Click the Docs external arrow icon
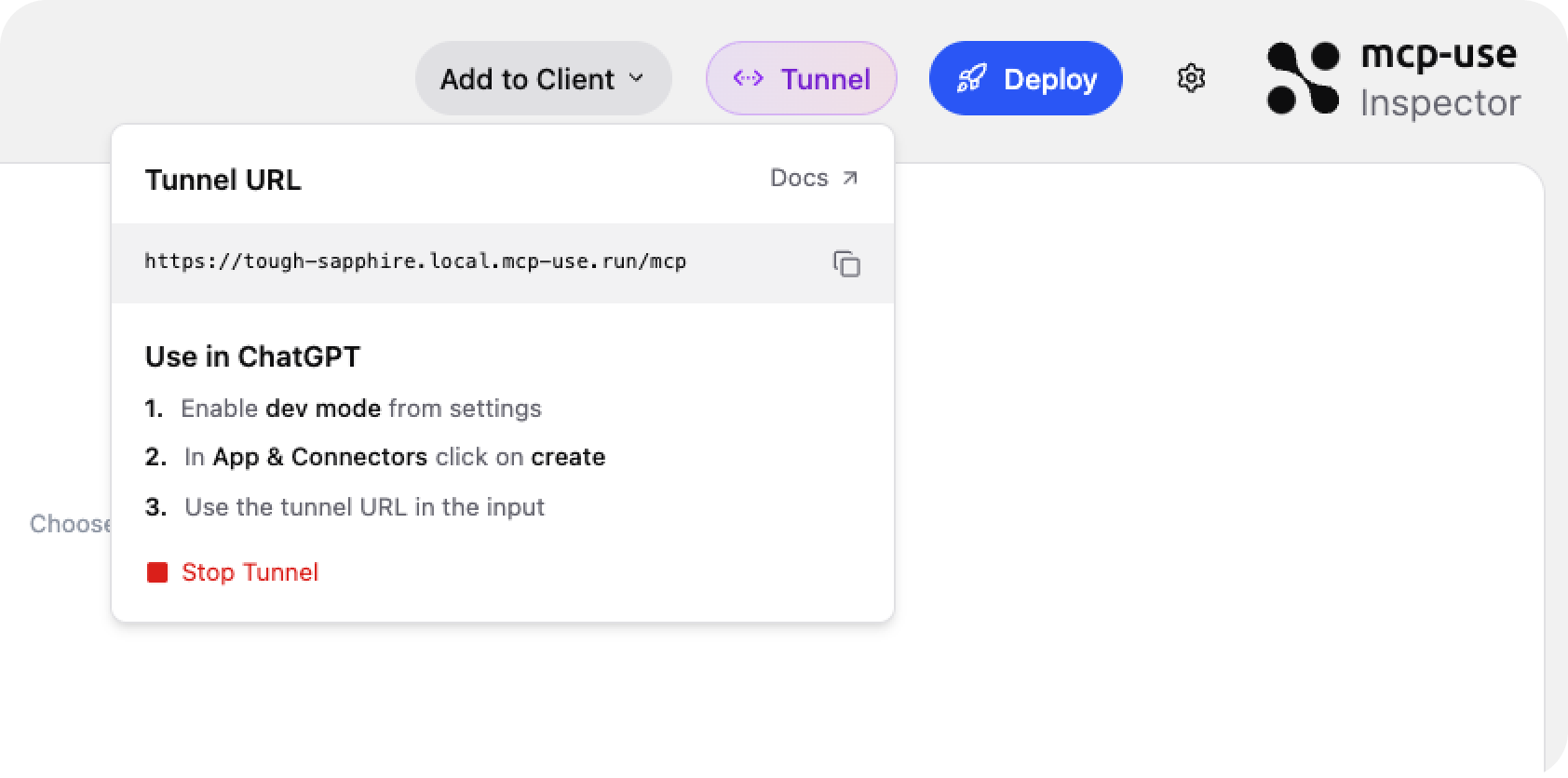Viewport: 1568px width, 778px height. (x=849, y=178)
